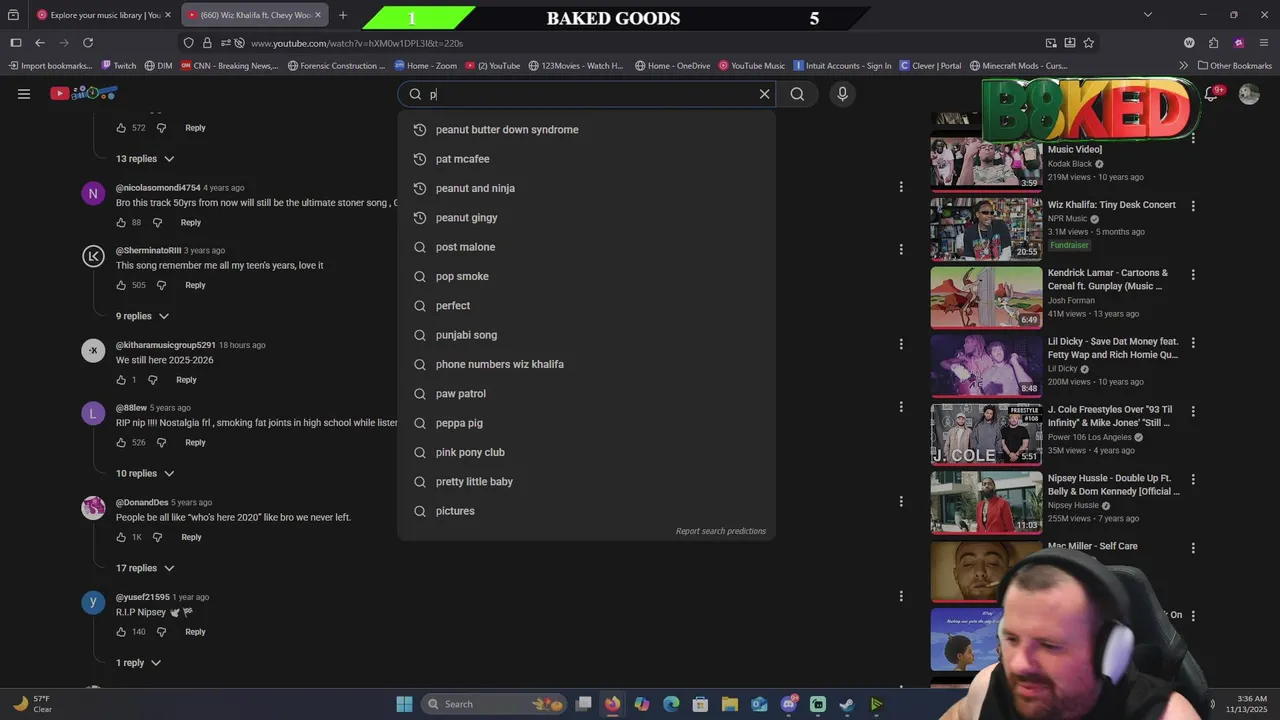This screenshot has width=1280, height=720.
Task: Click the browser extensions puzzle icon
Action: 1213,43
